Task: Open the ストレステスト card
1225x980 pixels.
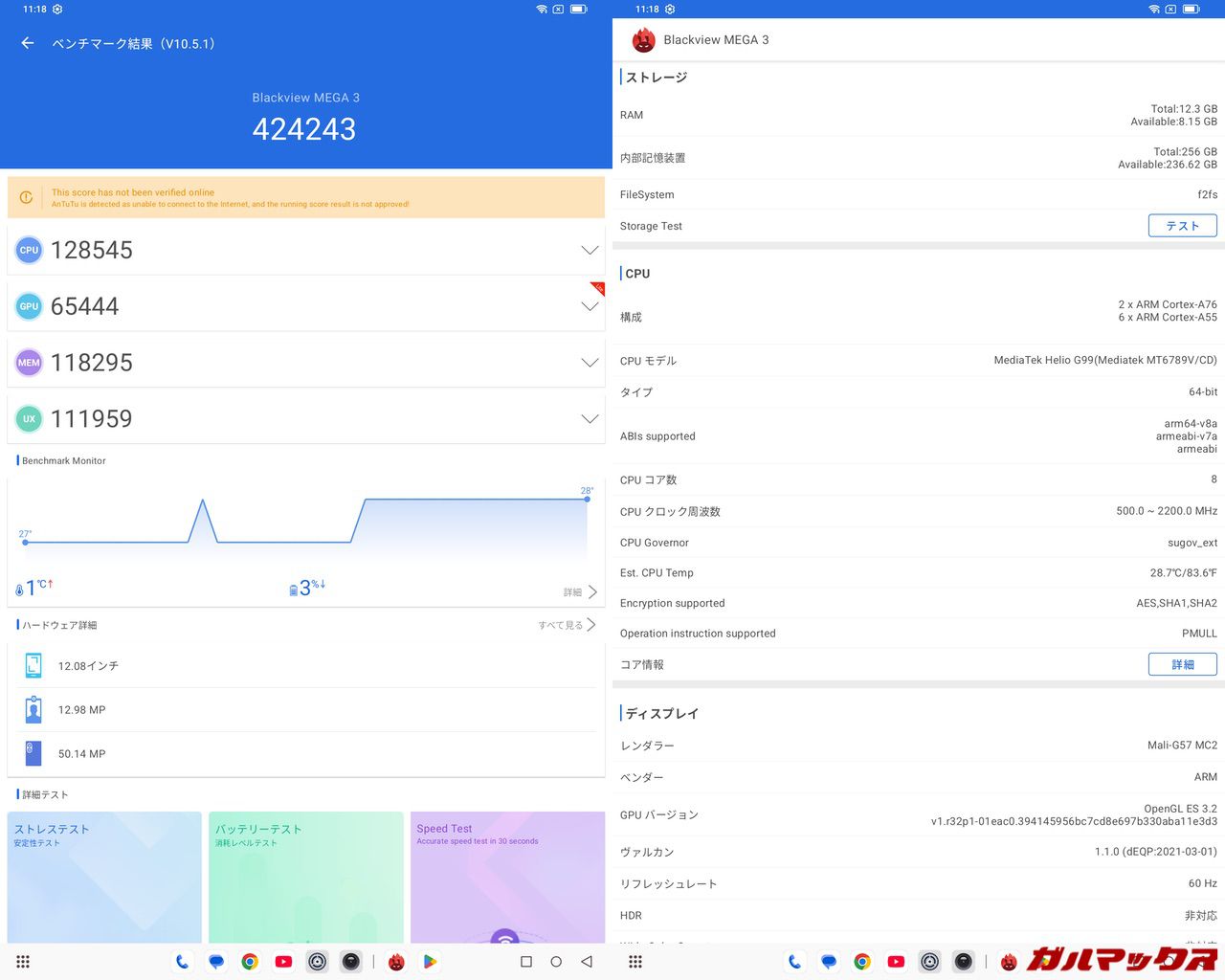Action: pos(104,877)
